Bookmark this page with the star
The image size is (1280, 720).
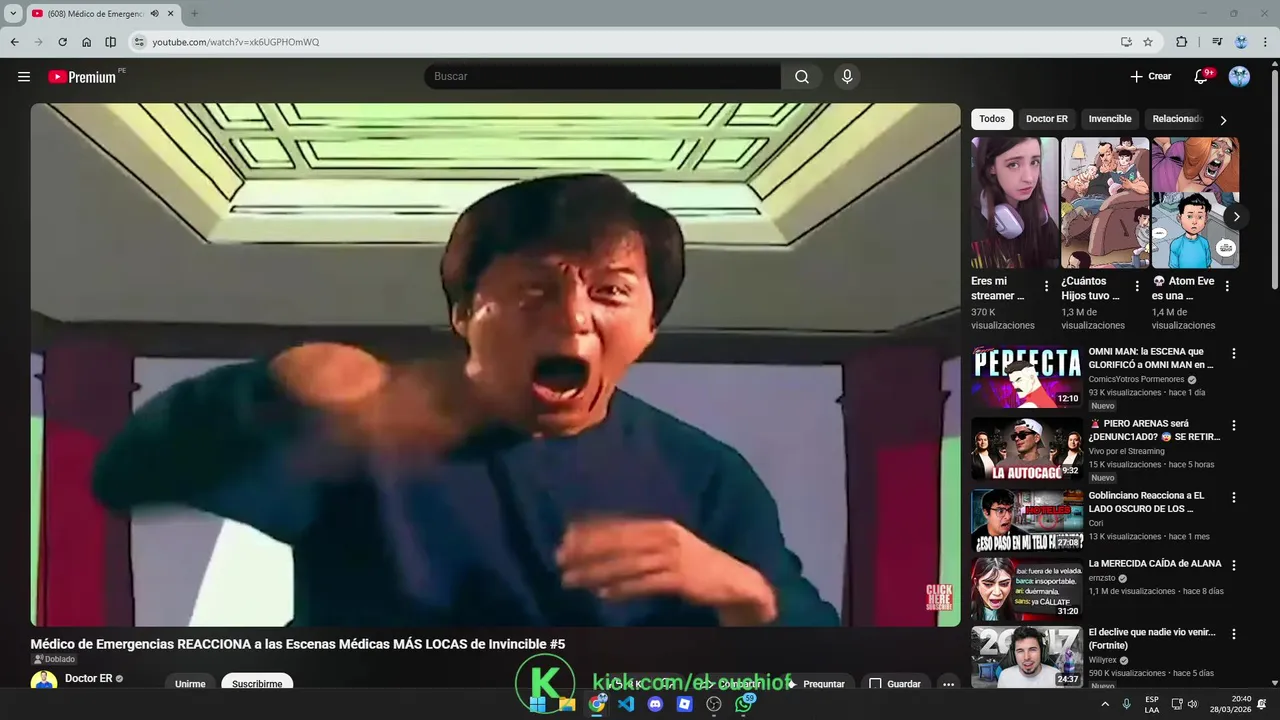[1148, 42]
